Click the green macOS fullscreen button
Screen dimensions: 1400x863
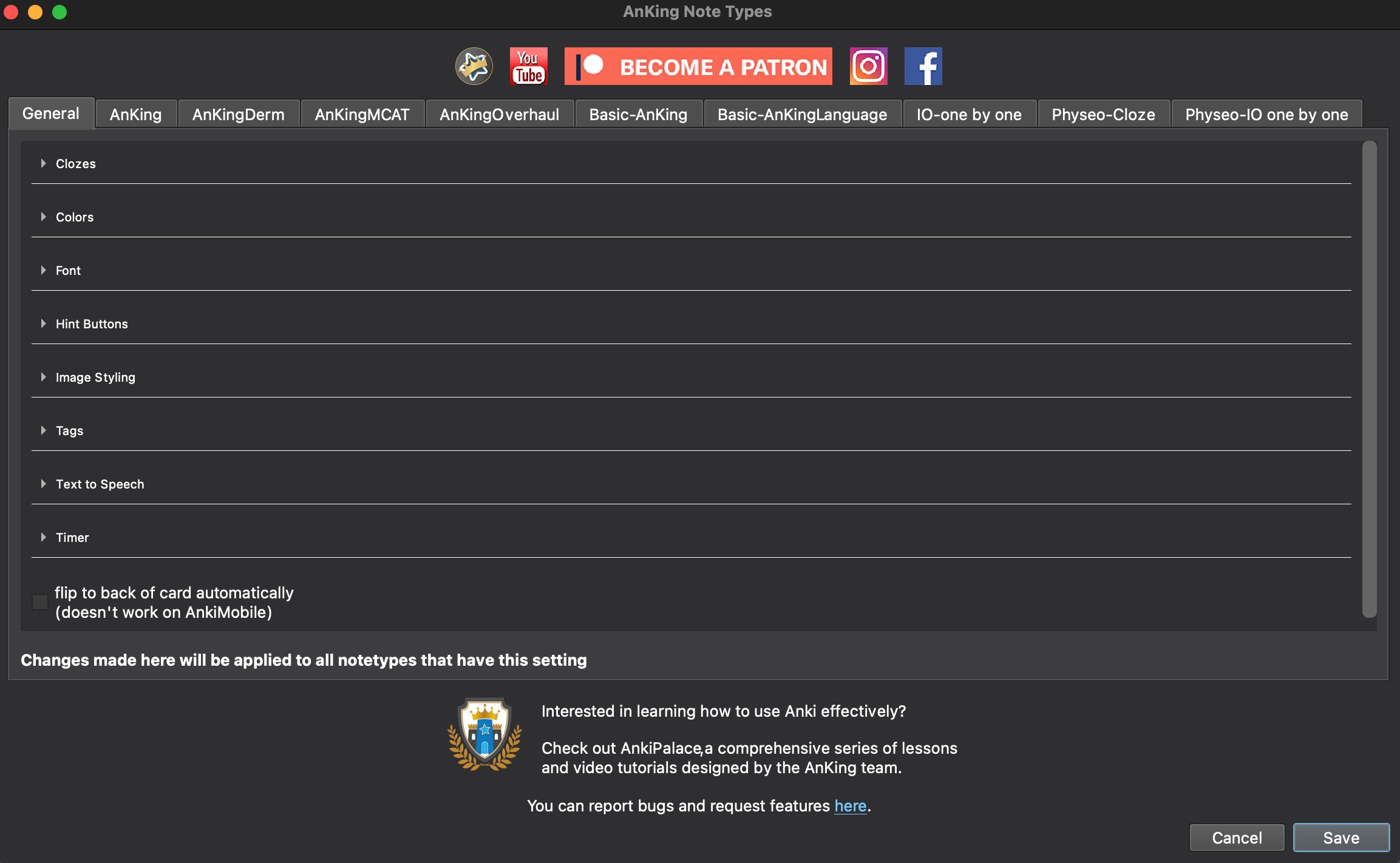coord(59,12)
